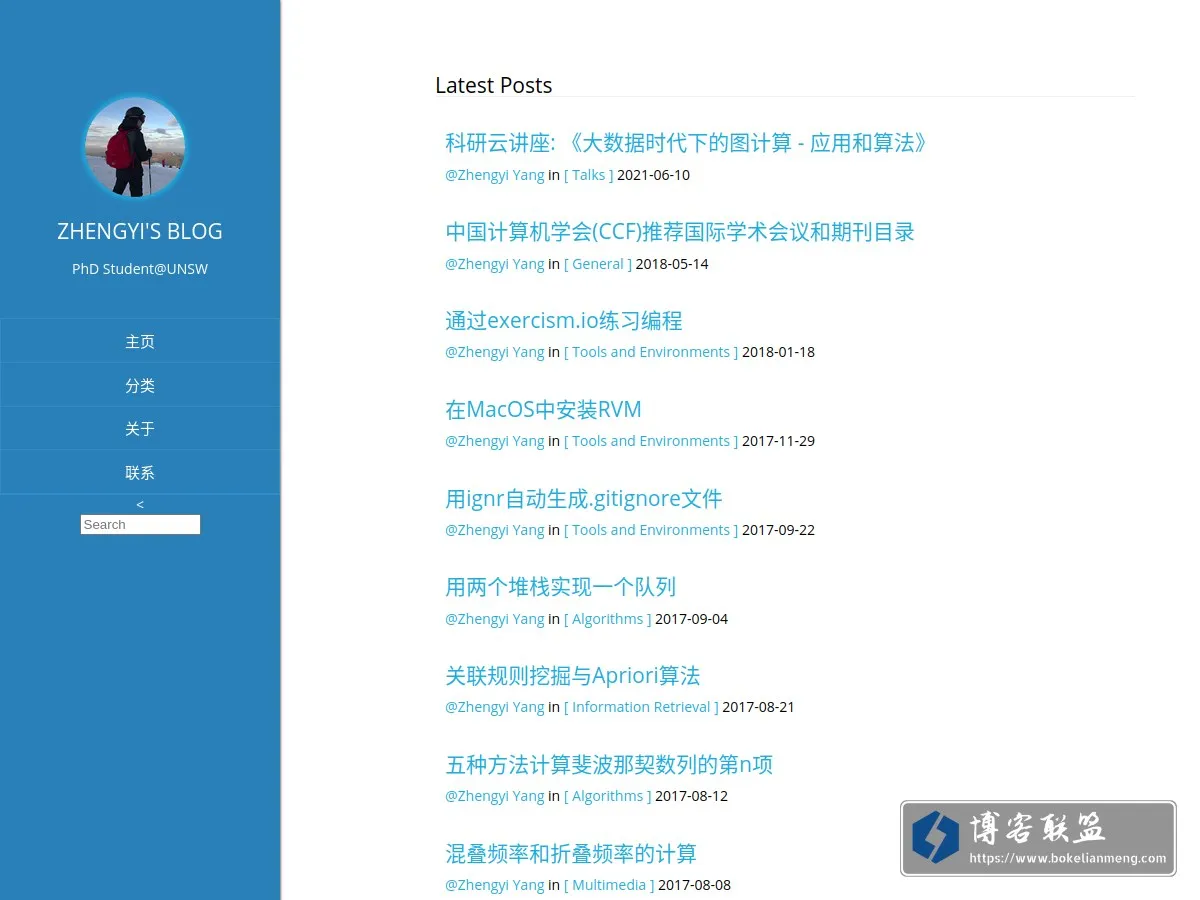This screenshot has height=900, width=1200.
Task: Select [ Tools and Environments ] under ignr post
Action: pyautogui.click(x=651, y=530)
